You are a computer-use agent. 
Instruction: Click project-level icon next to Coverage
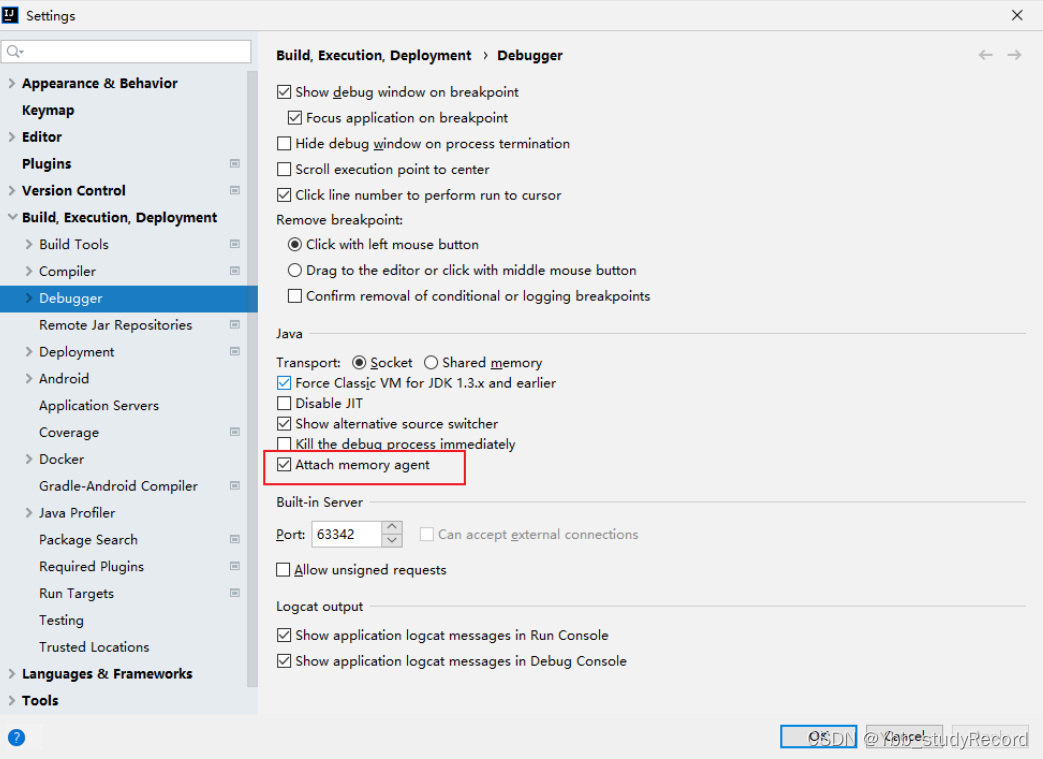click(235, 432)
